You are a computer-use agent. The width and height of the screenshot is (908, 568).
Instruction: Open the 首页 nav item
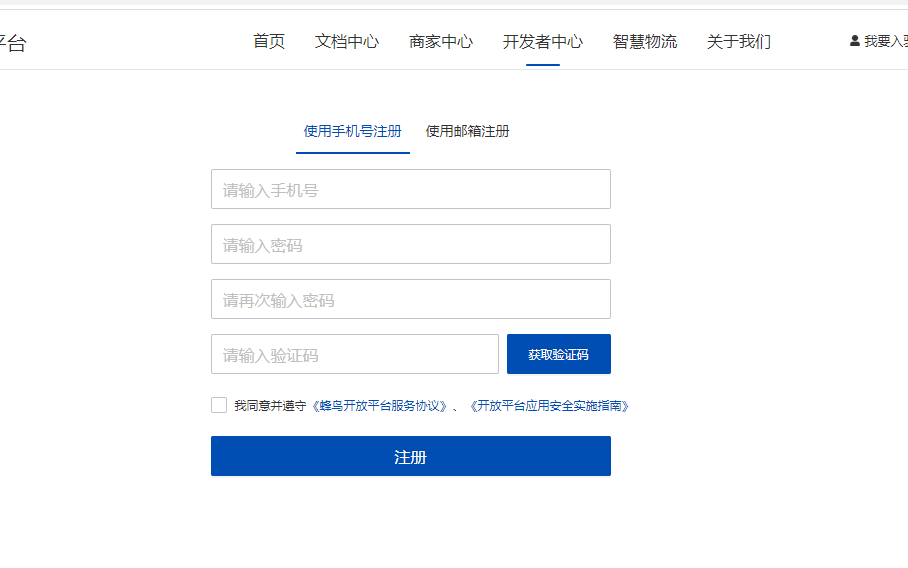(x=269, y=41)
